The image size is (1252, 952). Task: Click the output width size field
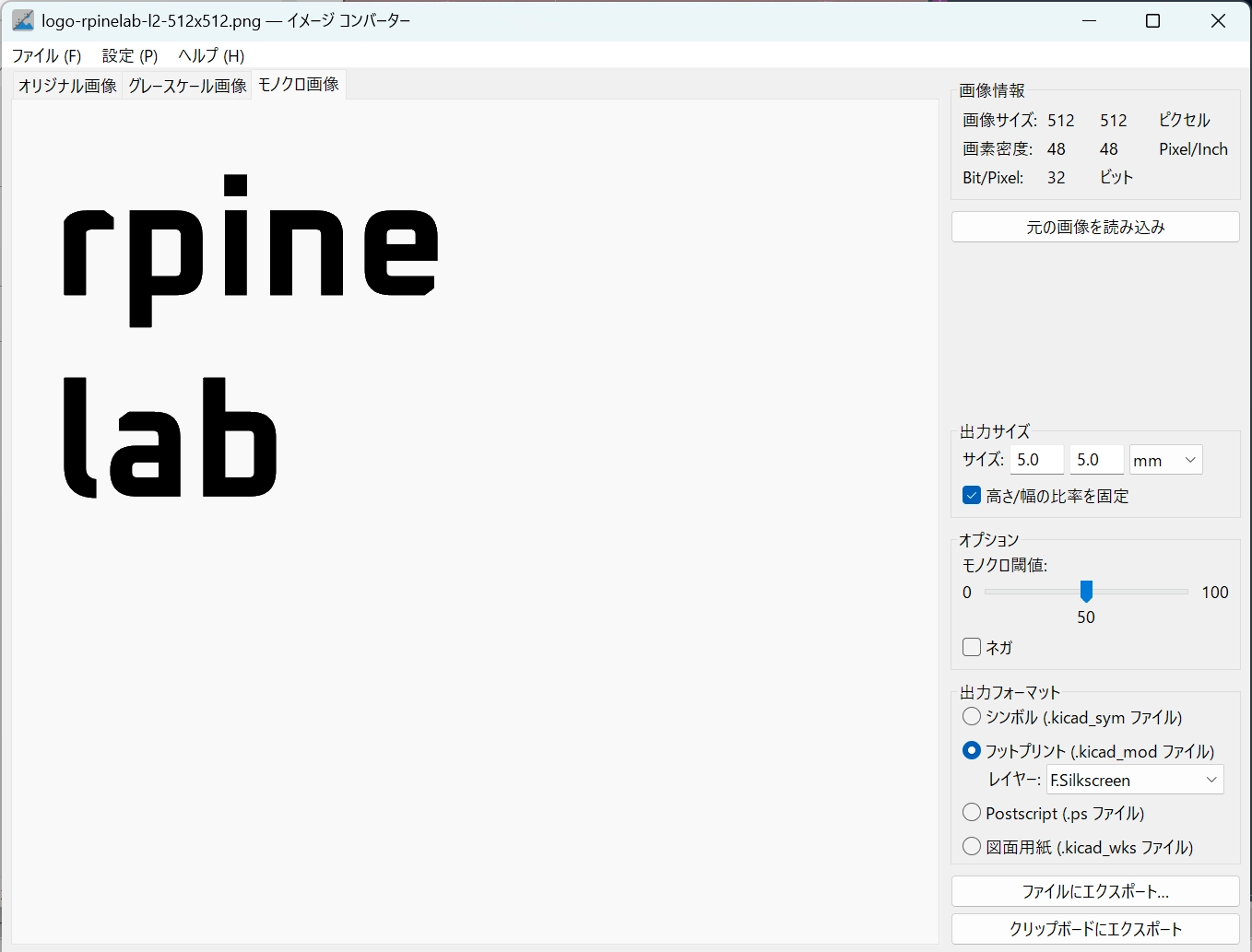(x=1037, y=460)
